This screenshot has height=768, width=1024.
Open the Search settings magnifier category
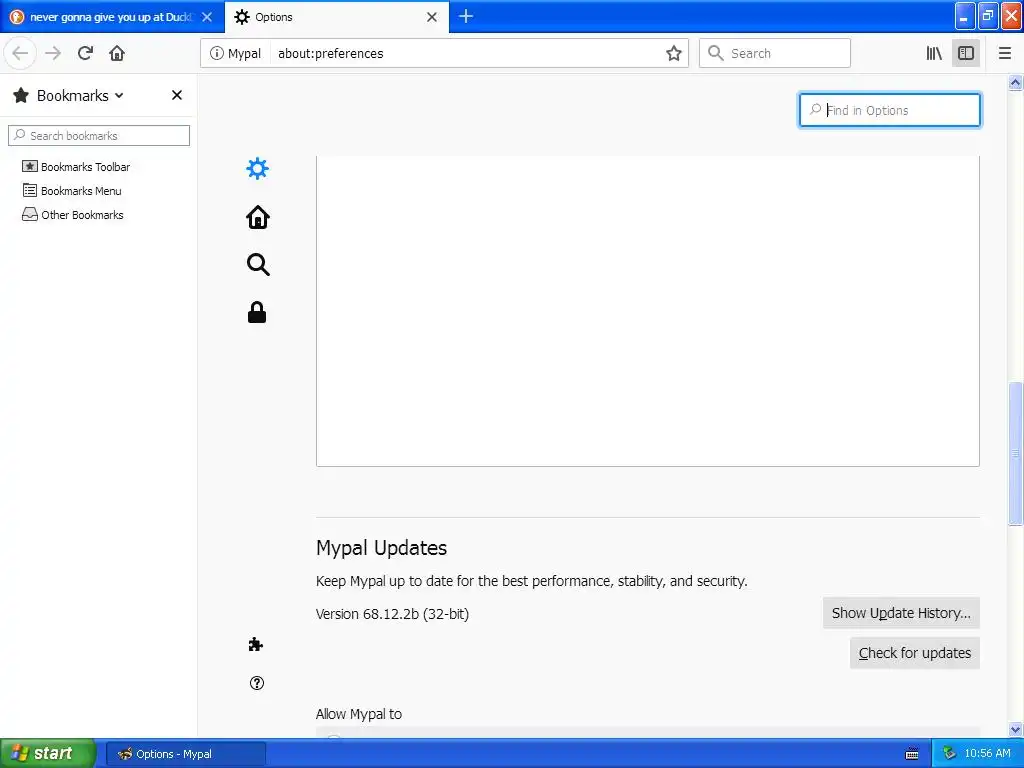click(x=257, y=265)
